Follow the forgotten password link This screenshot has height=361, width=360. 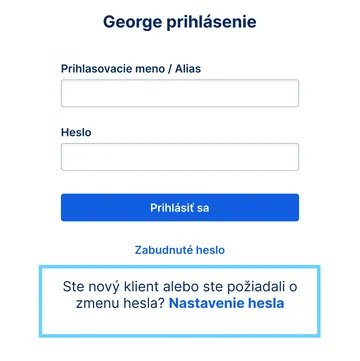(180, 250)
